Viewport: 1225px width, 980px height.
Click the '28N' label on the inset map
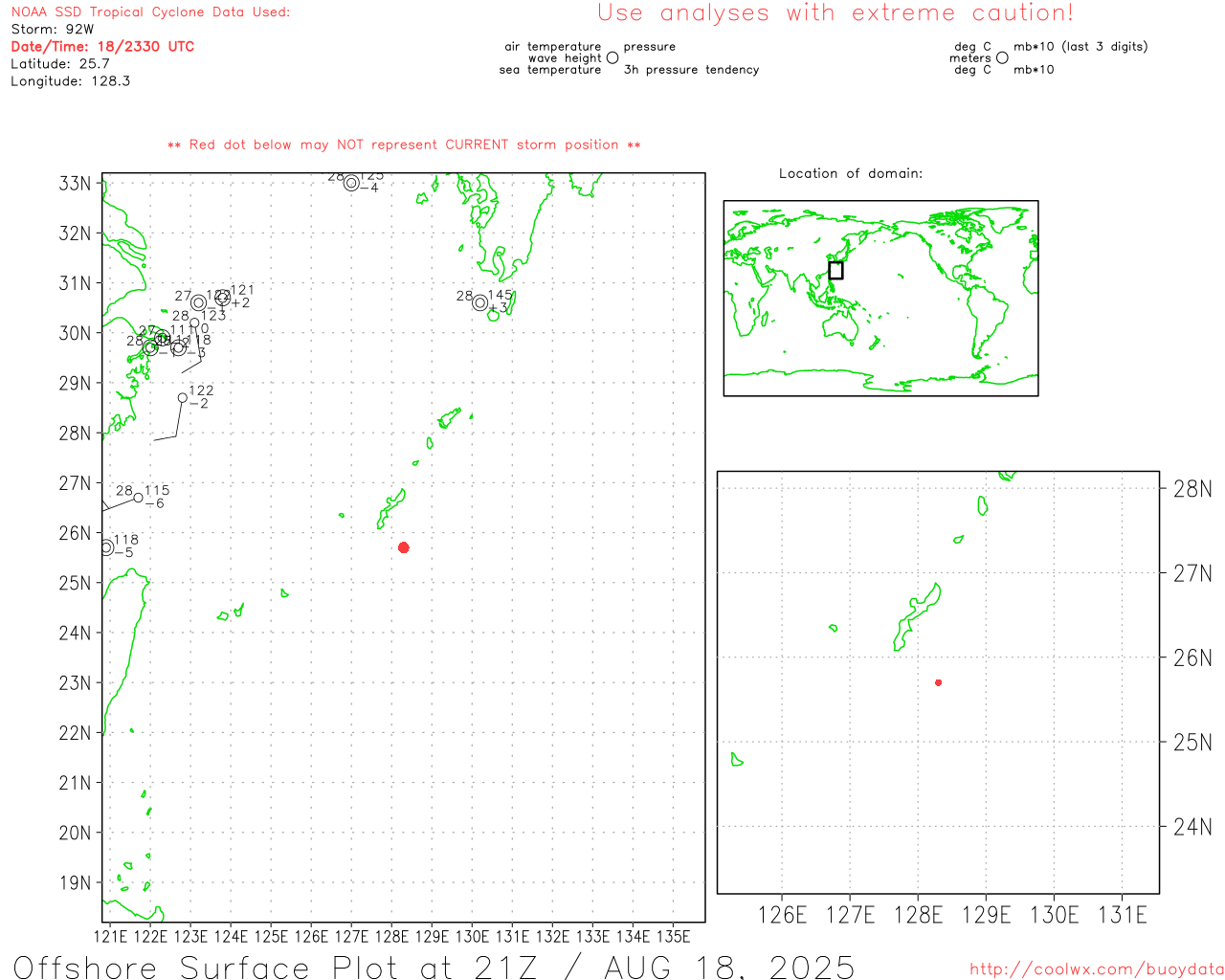coord(1192,489)
